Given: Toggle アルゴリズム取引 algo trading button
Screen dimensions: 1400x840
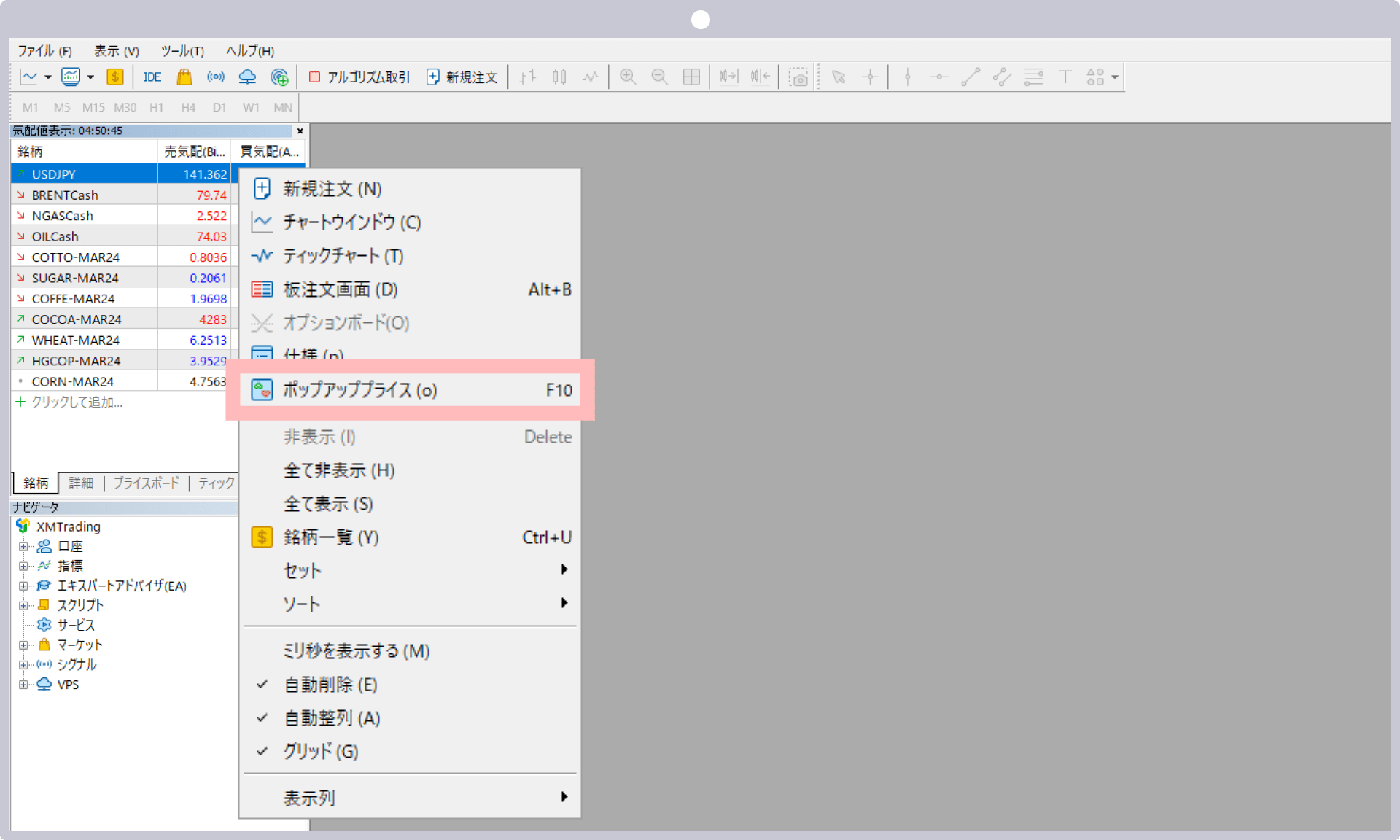Looking at the screenshot, I should 359,77.
